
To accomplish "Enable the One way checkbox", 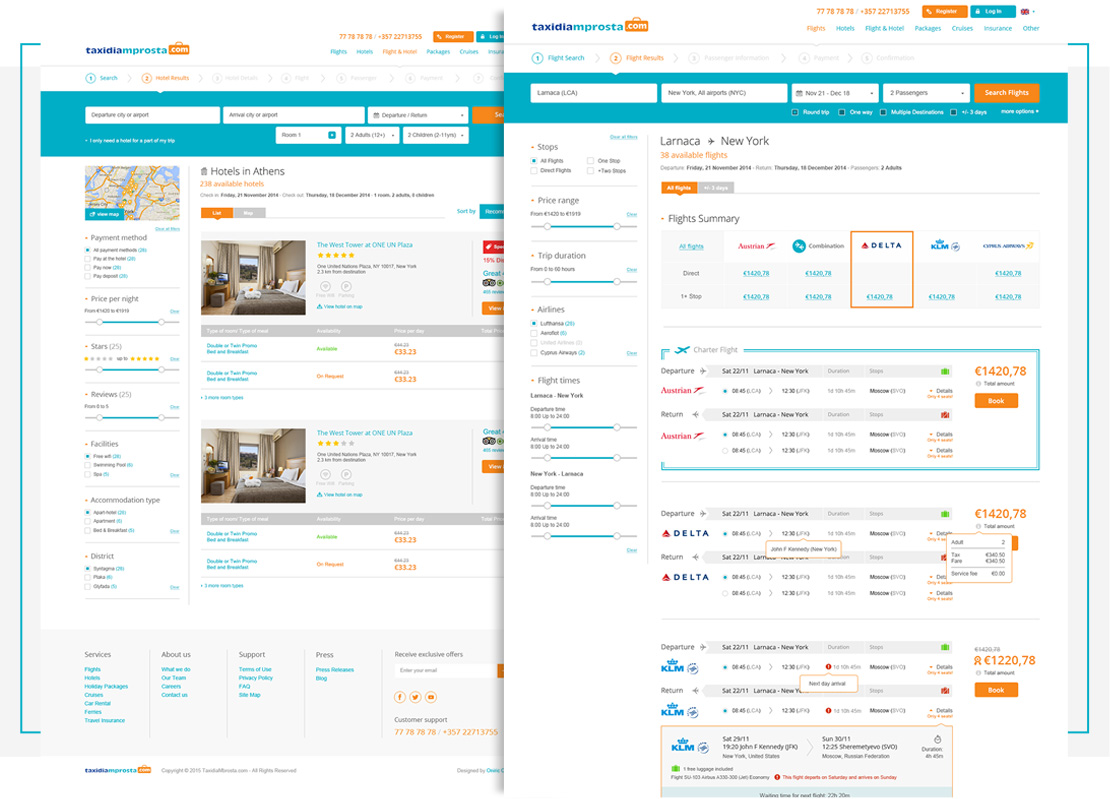I will (842, 112).
